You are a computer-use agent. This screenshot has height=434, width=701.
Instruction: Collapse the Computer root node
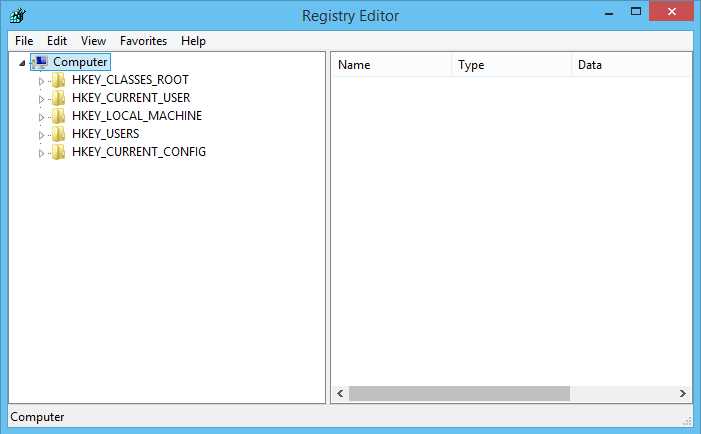click(x=22, y=63)
